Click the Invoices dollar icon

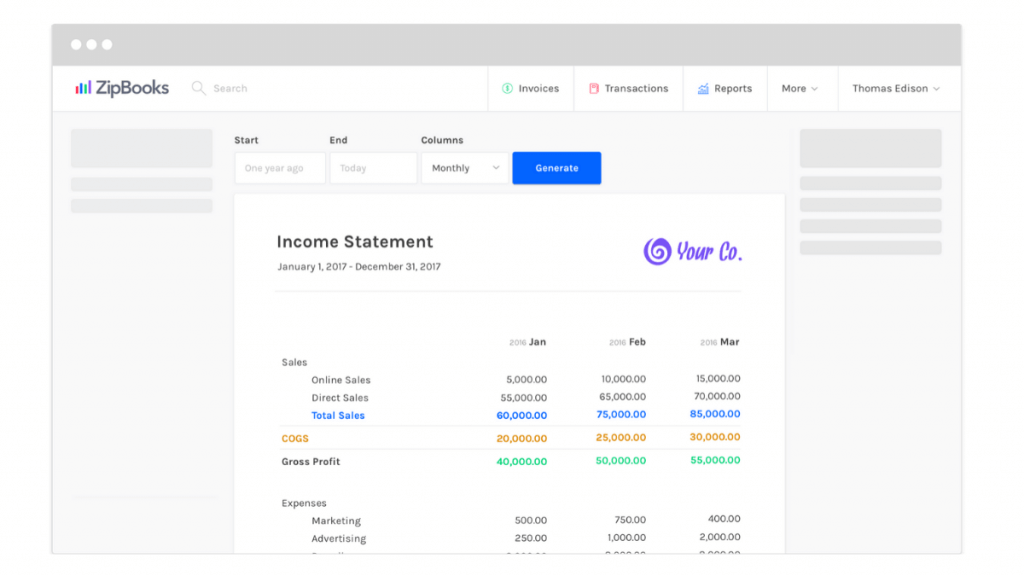(x=507, y=88)
